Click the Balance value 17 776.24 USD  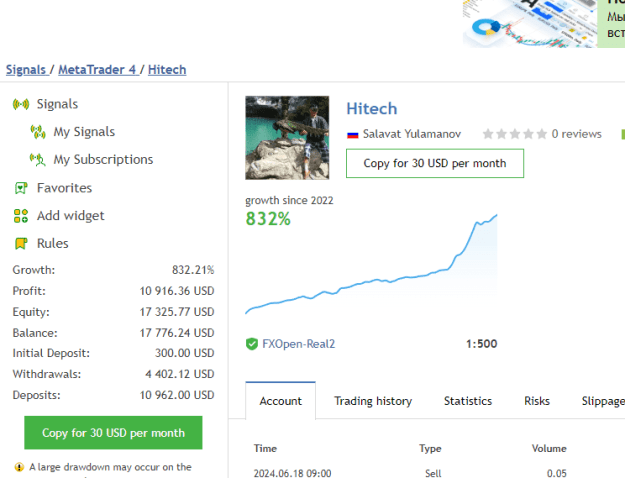coord(177,332)
